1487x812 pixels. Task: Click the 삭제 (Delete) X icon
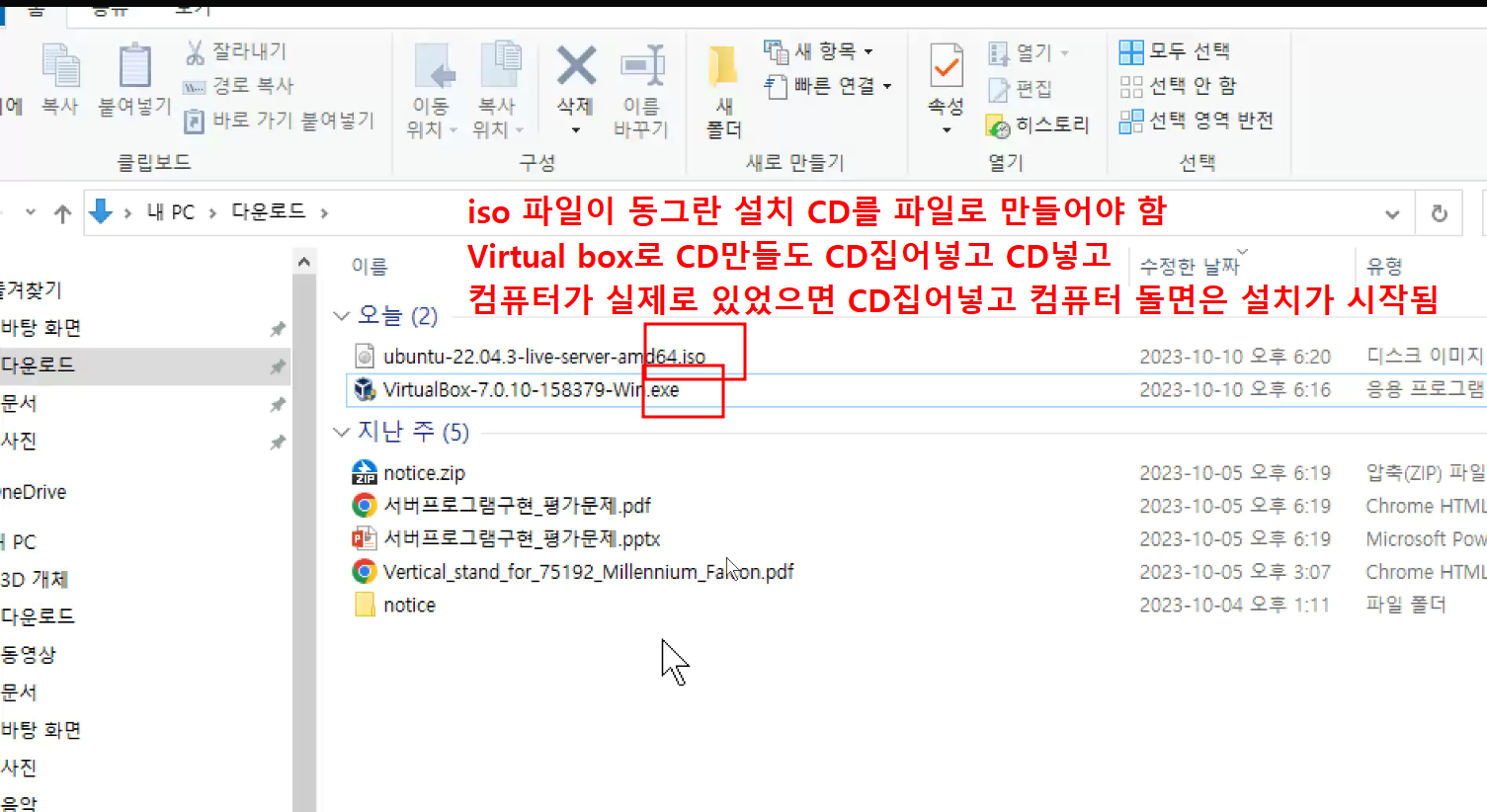[x=576, y=66]
